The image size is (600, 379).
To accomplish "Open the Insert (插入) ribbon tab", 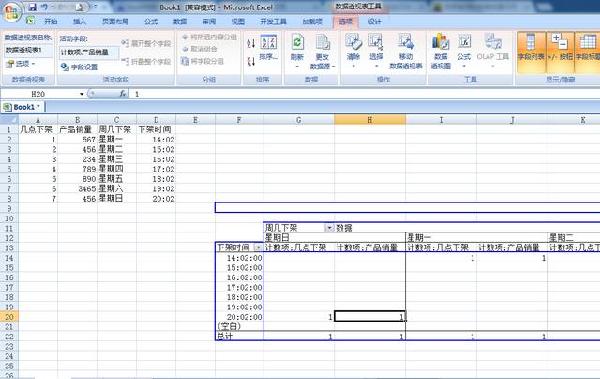I will 79,21.
